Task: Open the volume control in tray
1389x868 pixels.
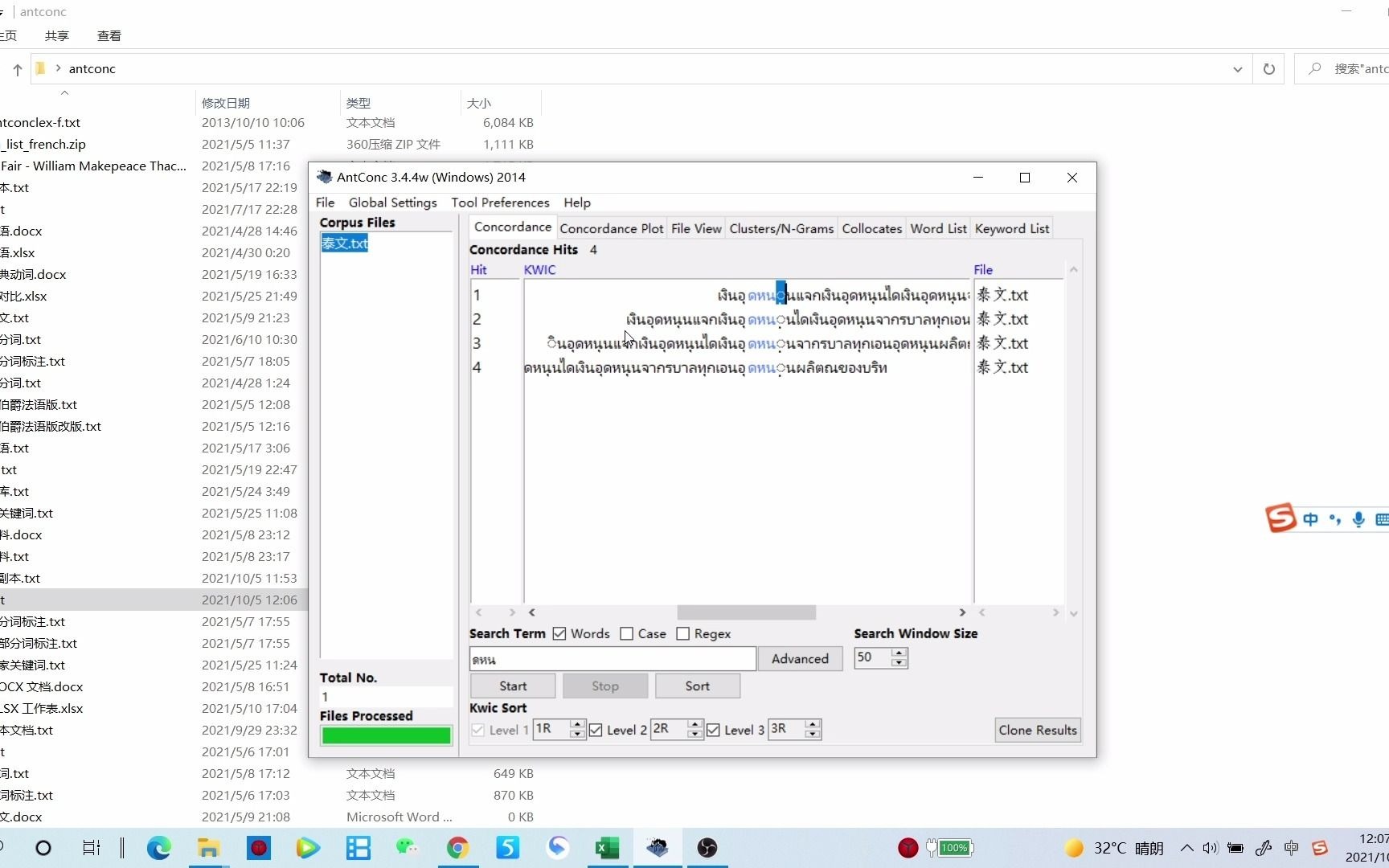Action: click(1211, 848)
